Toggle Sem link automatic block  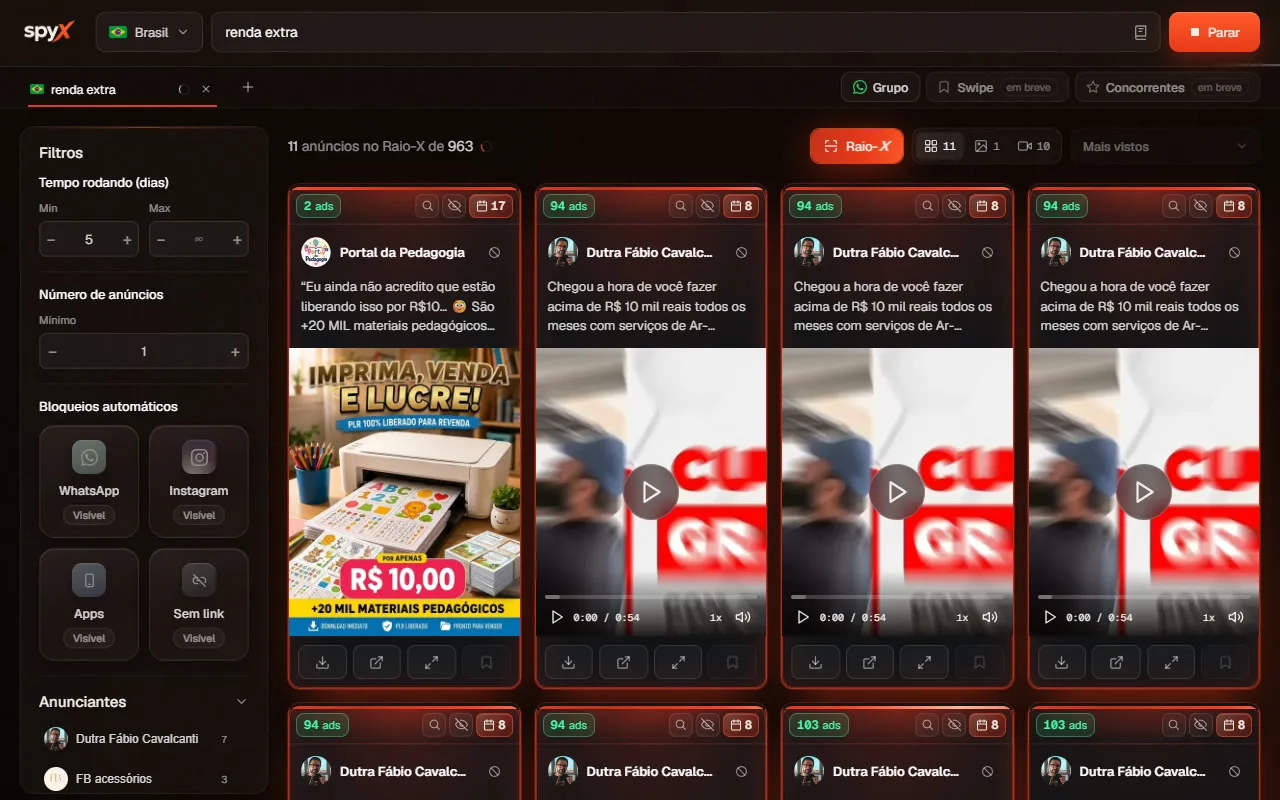199,605
